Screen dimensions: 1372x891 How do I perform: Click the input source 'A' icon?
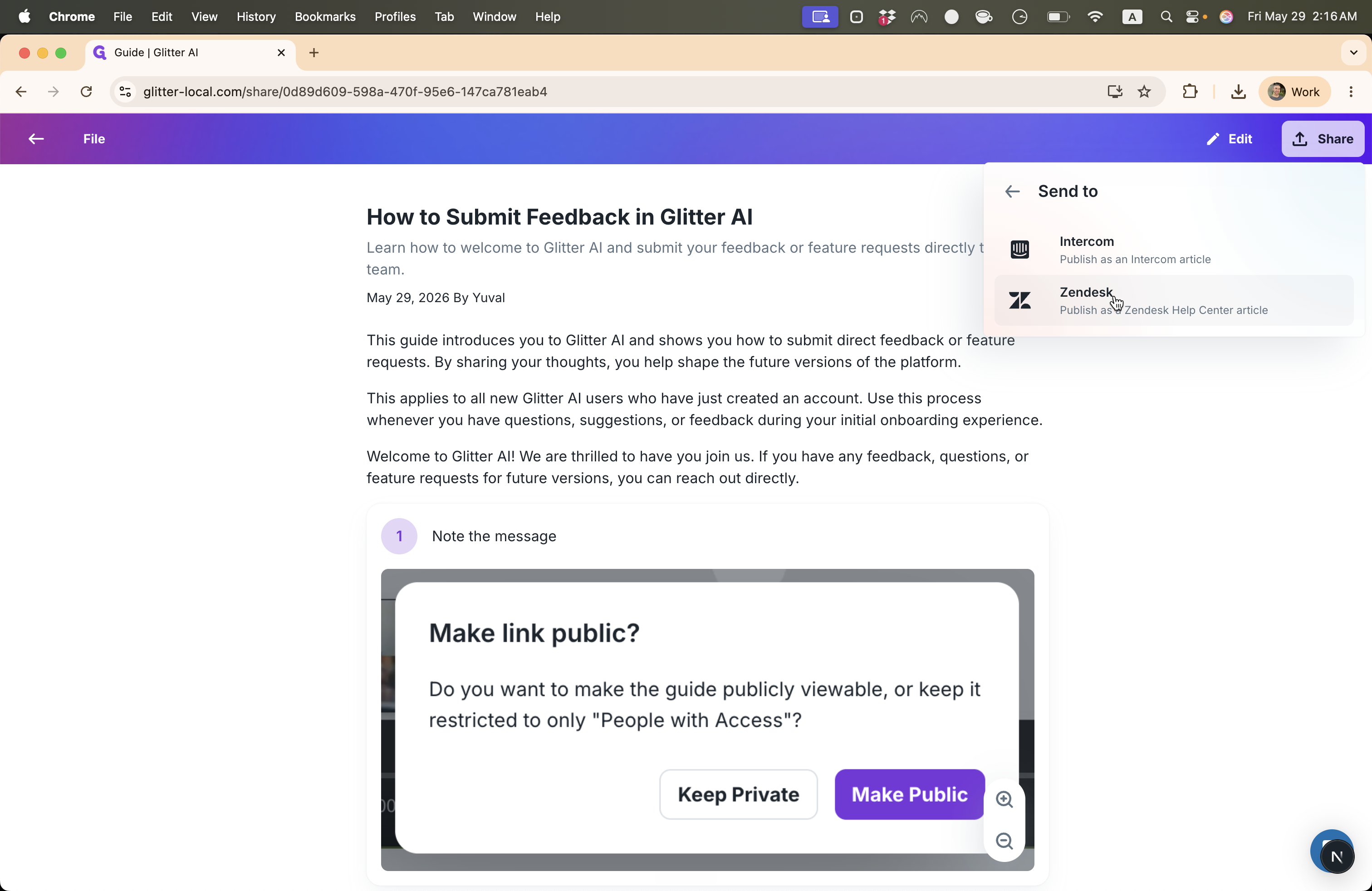1132,17
